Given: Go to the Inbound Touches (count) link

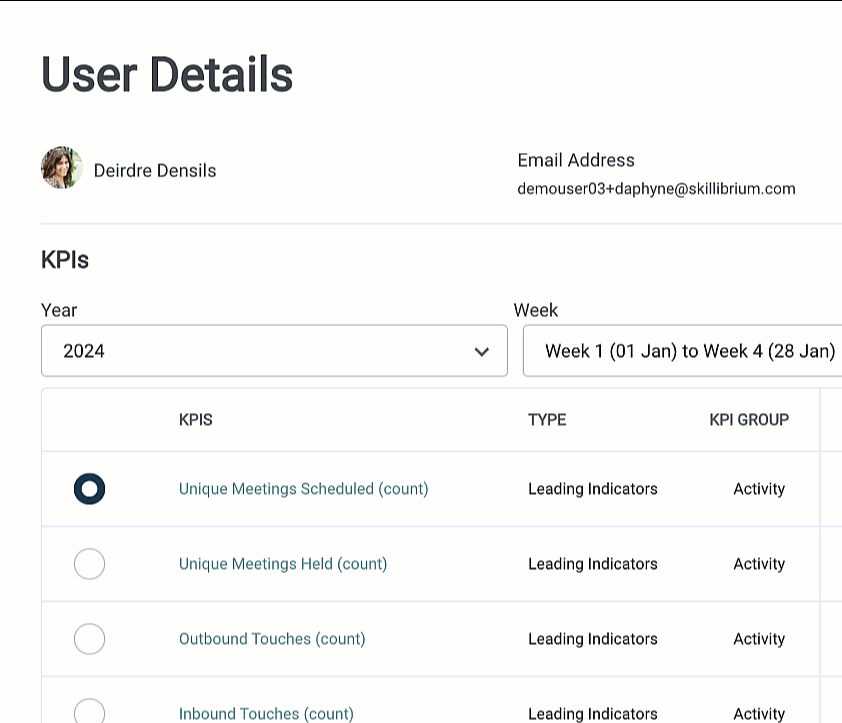Looking at the screenshot, I should pos(266,713).
